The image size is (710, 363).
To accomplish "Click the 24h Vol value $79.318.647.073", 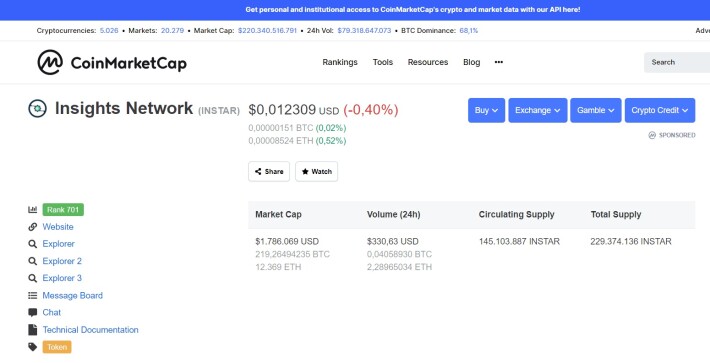I will (x=364, y=31).
